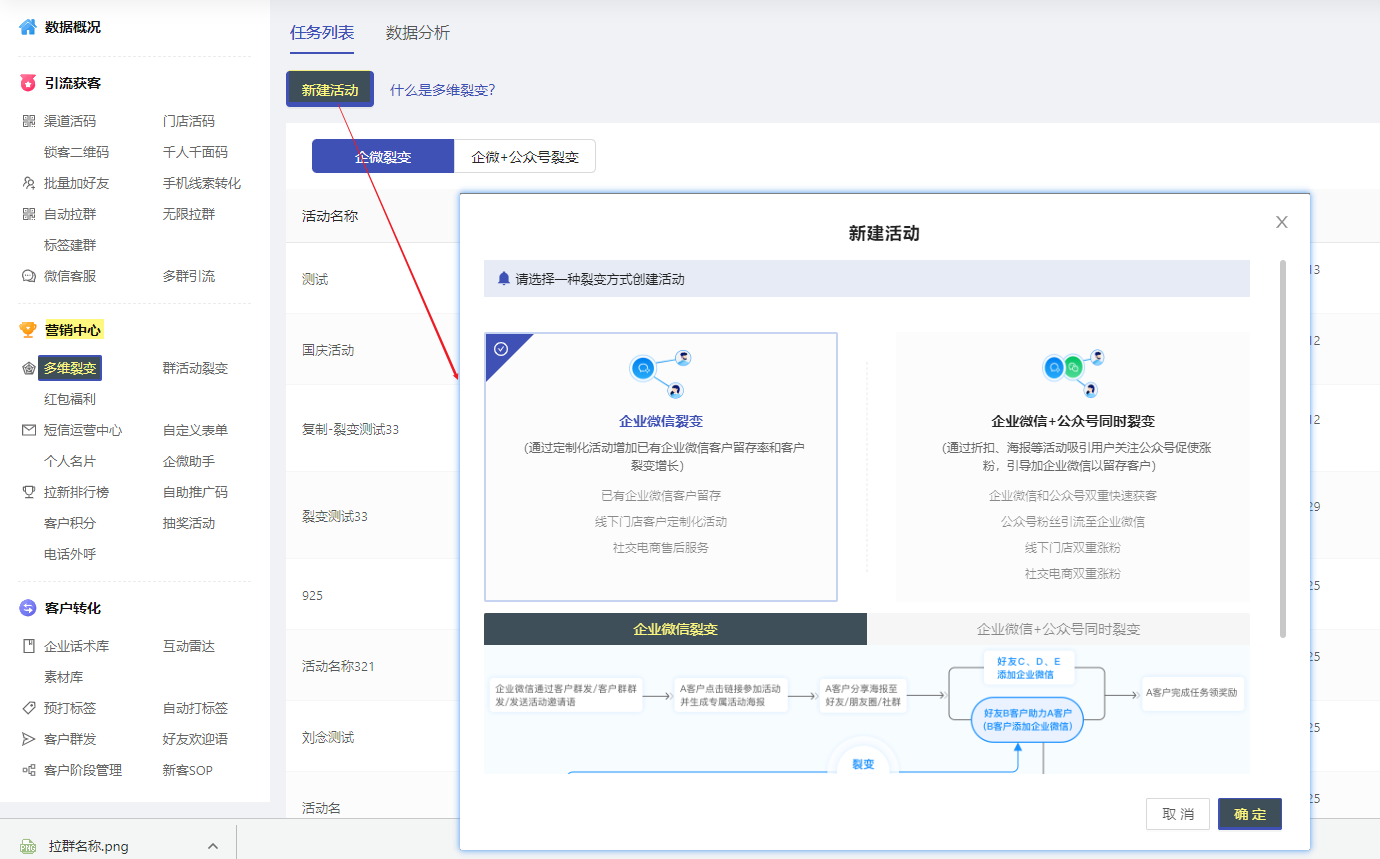1380x859 pixels.
Task: Select the 企业微信+公众号同时裂变 option card
Action: (1073, 467)
